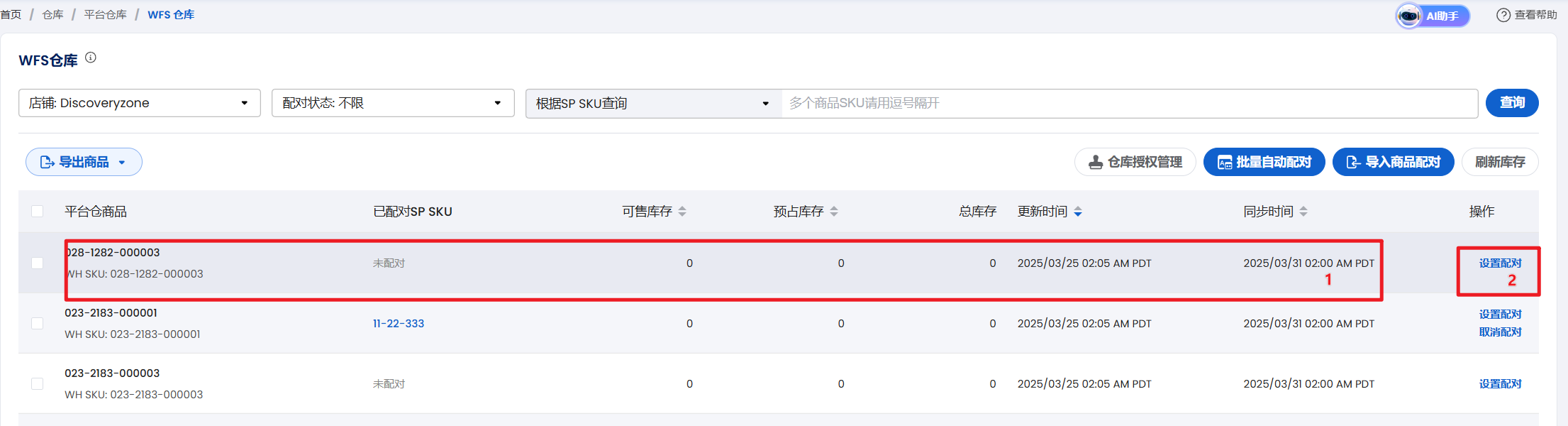Click the 平台仓商品 column header
The height and width of the screenshot is (426, 1568).
tap(96, 211)
